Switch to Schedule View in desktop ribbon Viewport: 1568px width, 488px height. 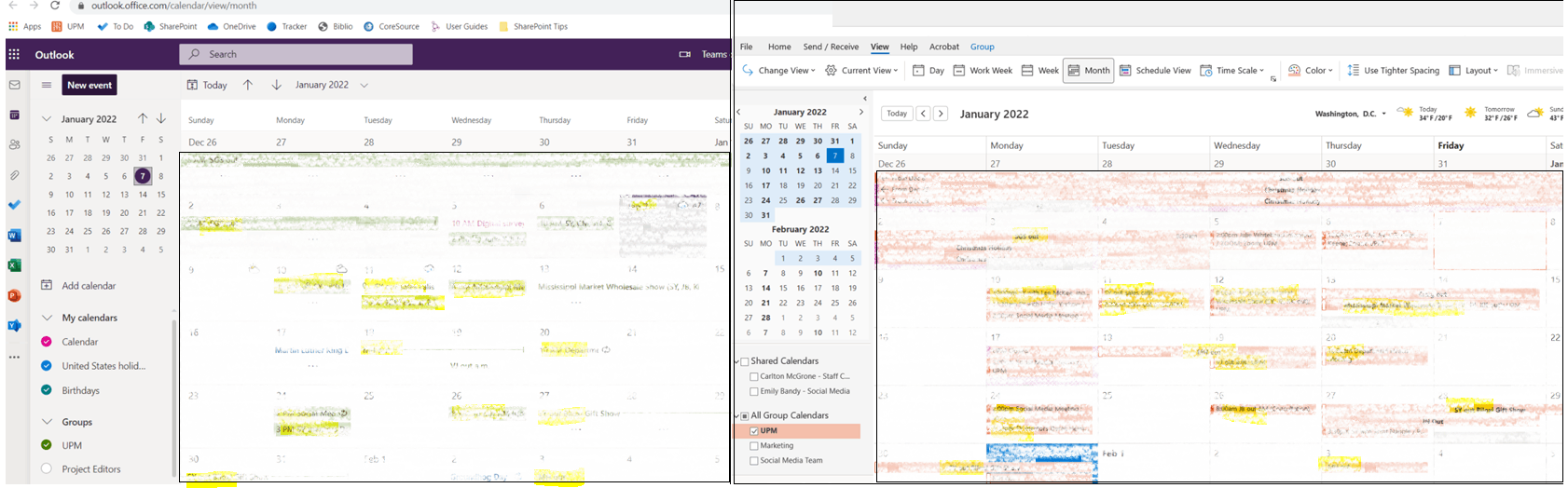(x=1155, y=70)
